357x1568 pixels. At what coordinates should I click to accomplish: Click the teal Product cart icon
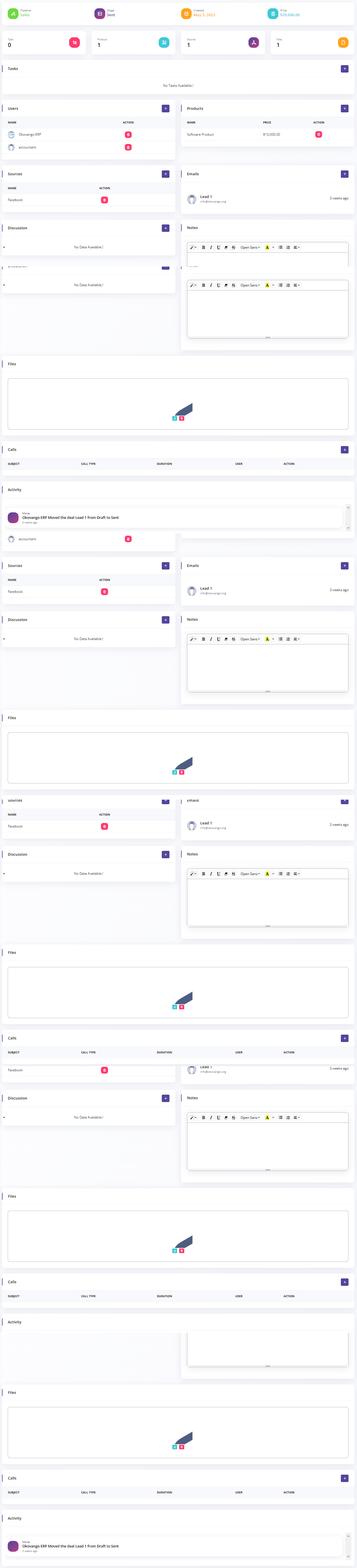164,43
